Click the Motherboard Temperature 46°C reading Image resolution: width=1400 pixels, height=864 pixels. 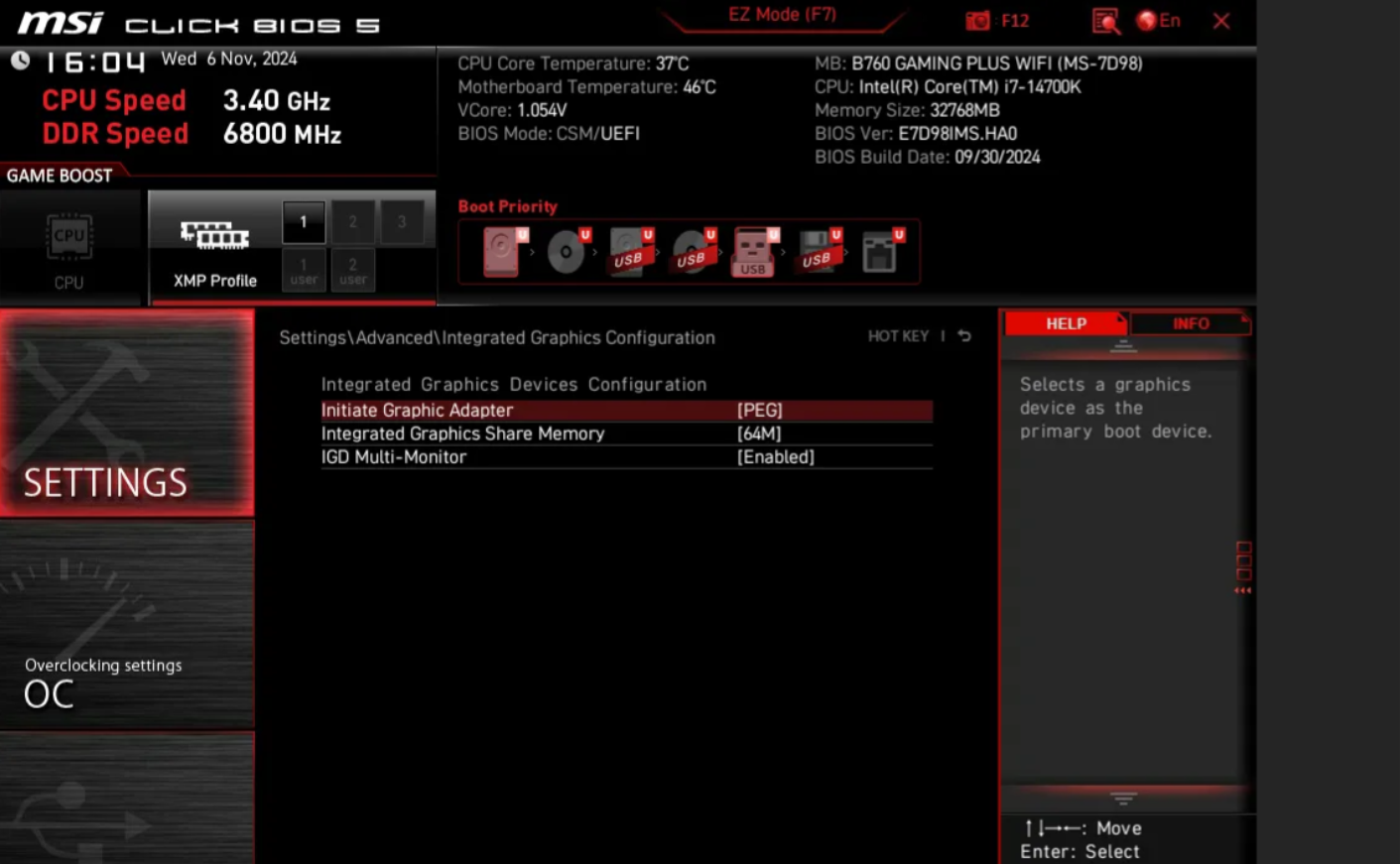click(x=586, y=87)
